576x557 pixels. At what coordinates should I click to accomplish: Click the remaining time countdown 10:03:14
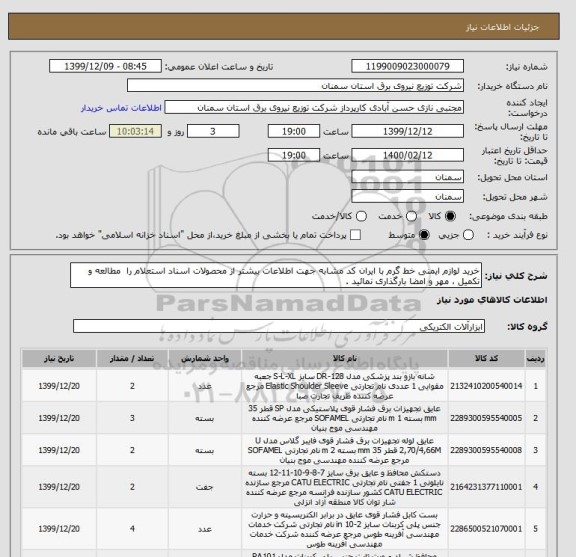[135, 131]
